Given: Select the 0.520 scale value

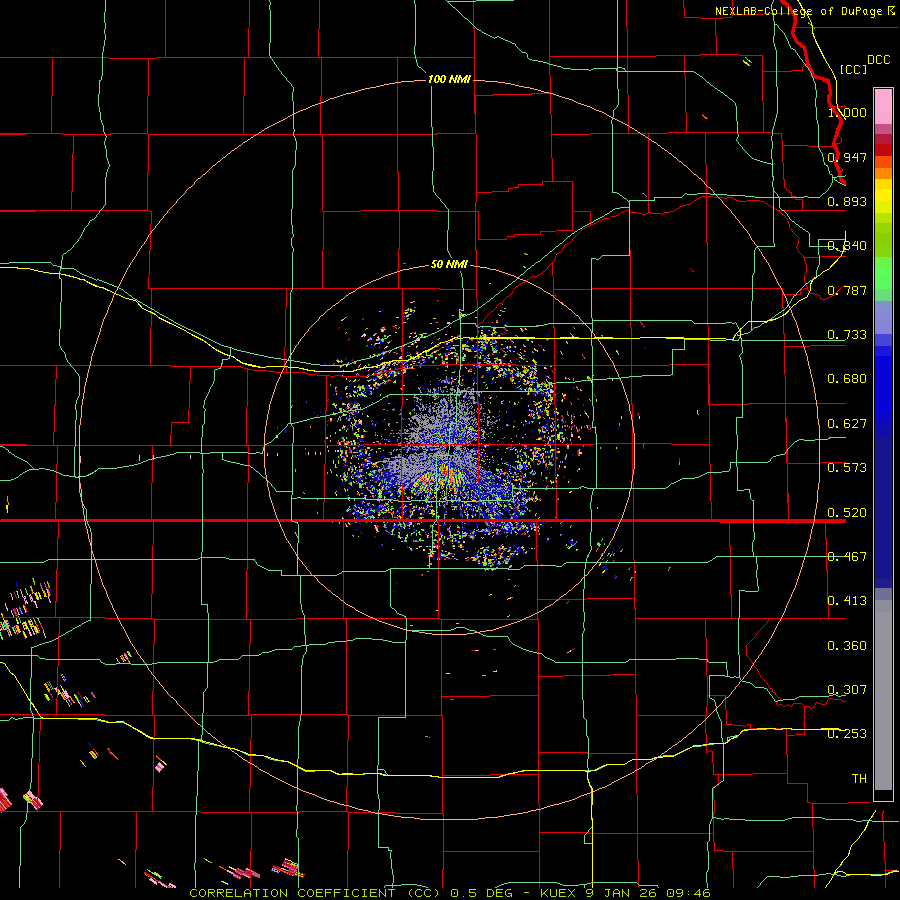Looking at the screenshot, I should pos(847,512).
